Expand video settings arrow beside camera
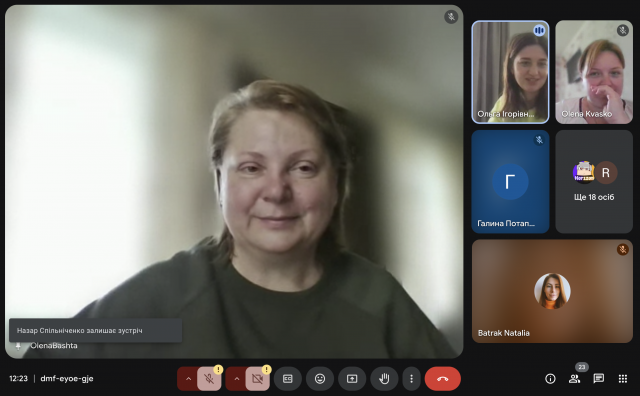This screenshot has height=396, width=640. click(236, 379)
